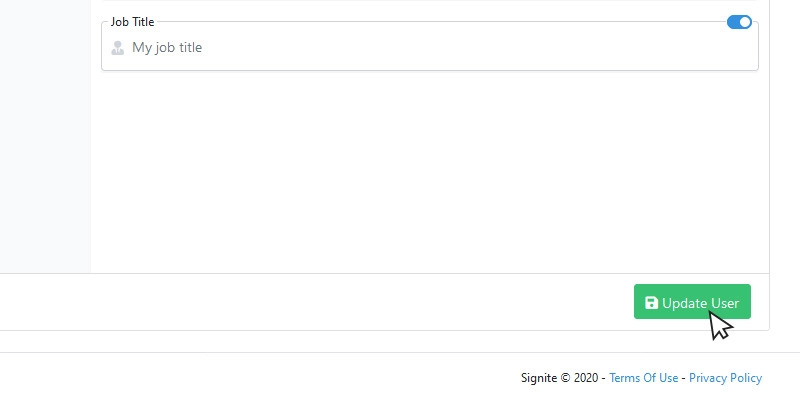Save changes with the Update User button
Image resolution: width=800 pixels, height=400 pixels.
(692, 302)
